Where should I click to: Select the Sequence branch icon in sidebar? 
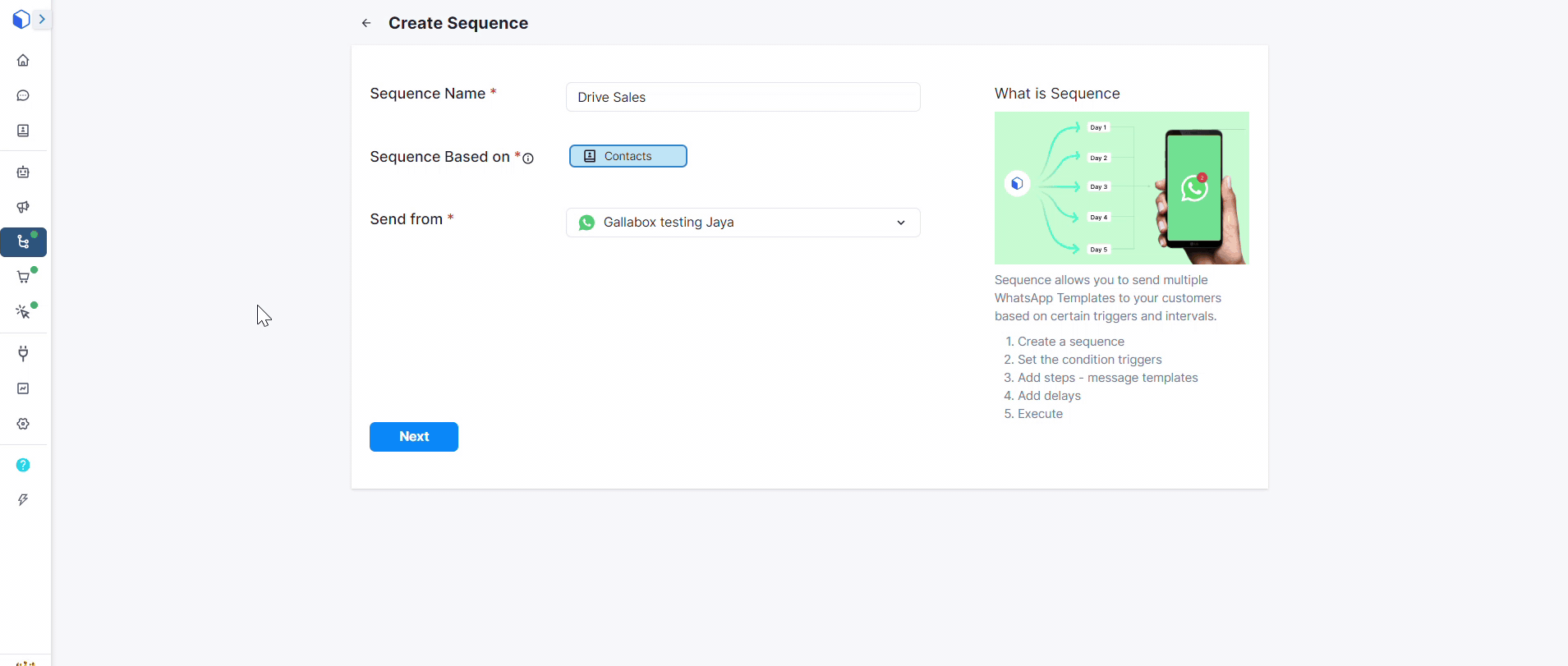23,242
